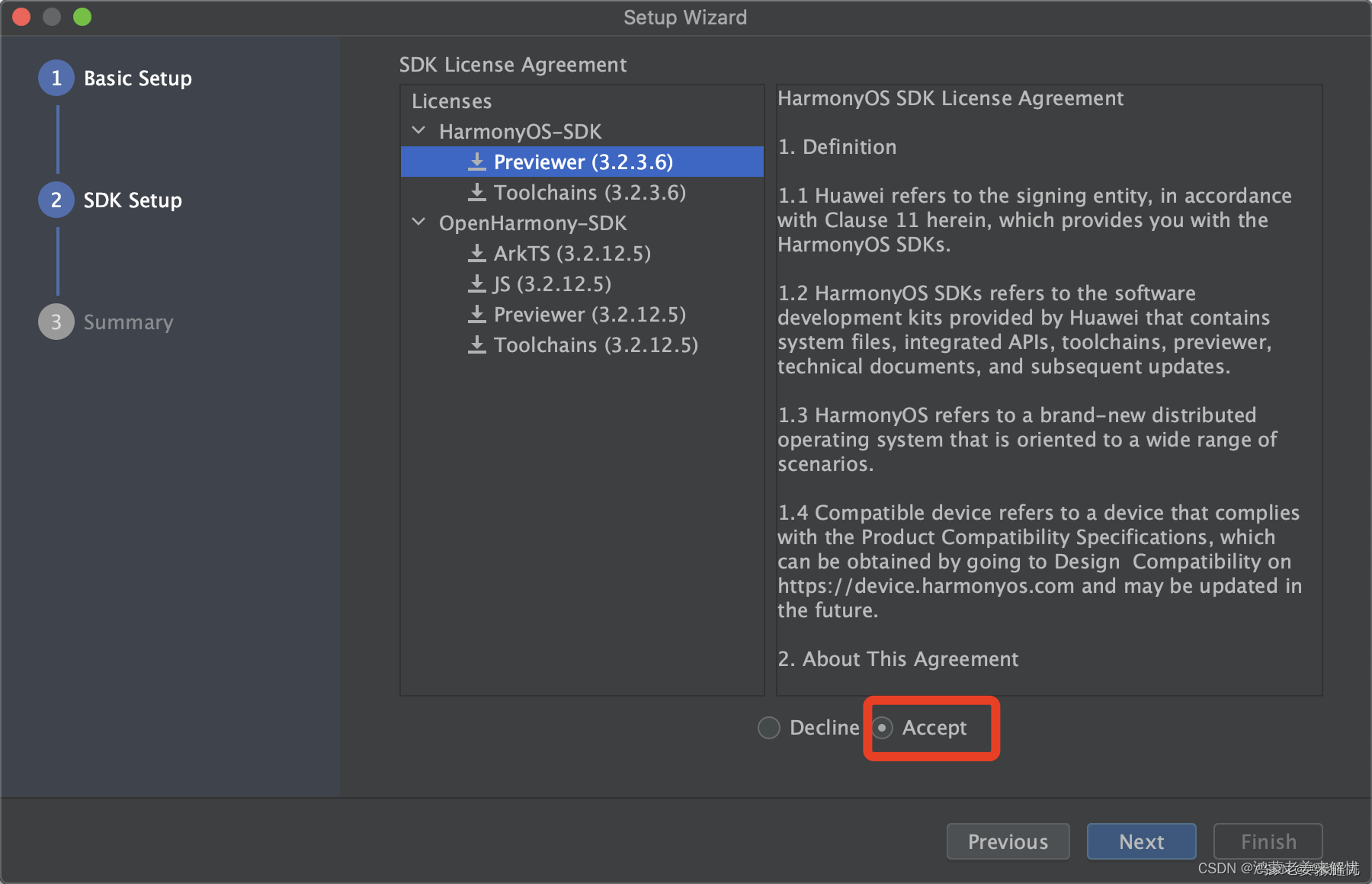
Task: Go back with the Previous button
Action: (x=1008, y=841)
